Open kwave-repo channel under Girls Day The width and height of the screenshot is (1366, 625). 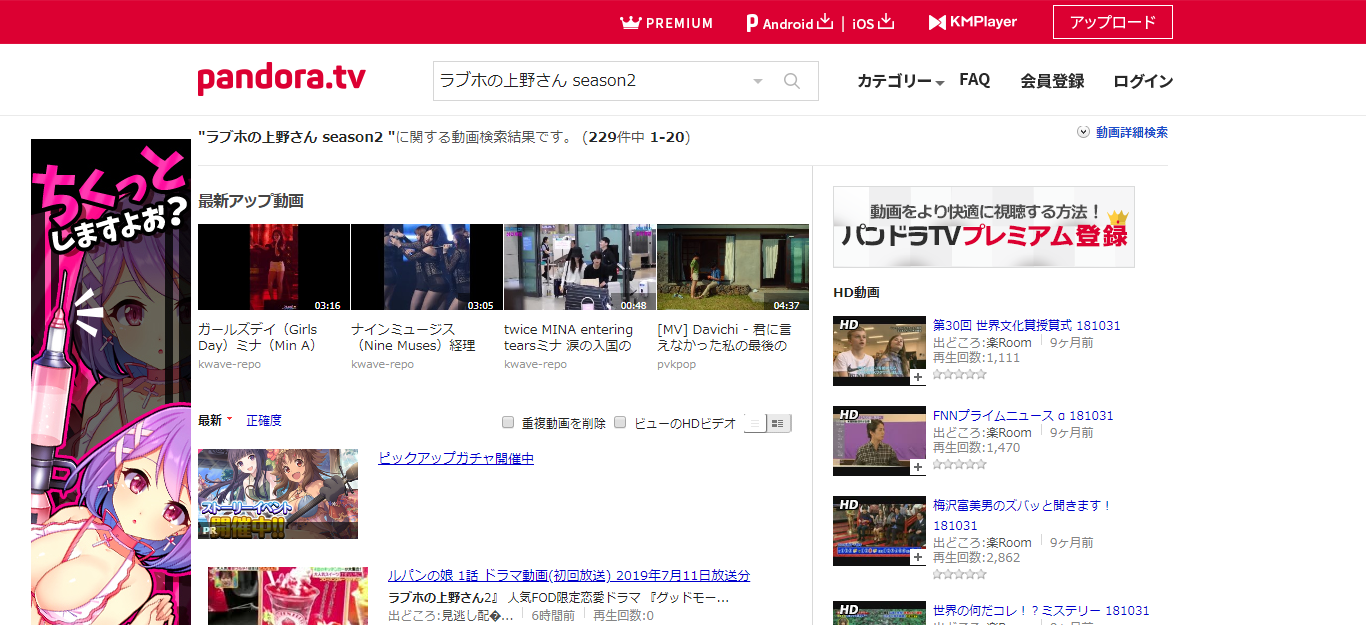click(x=229, y=364)
